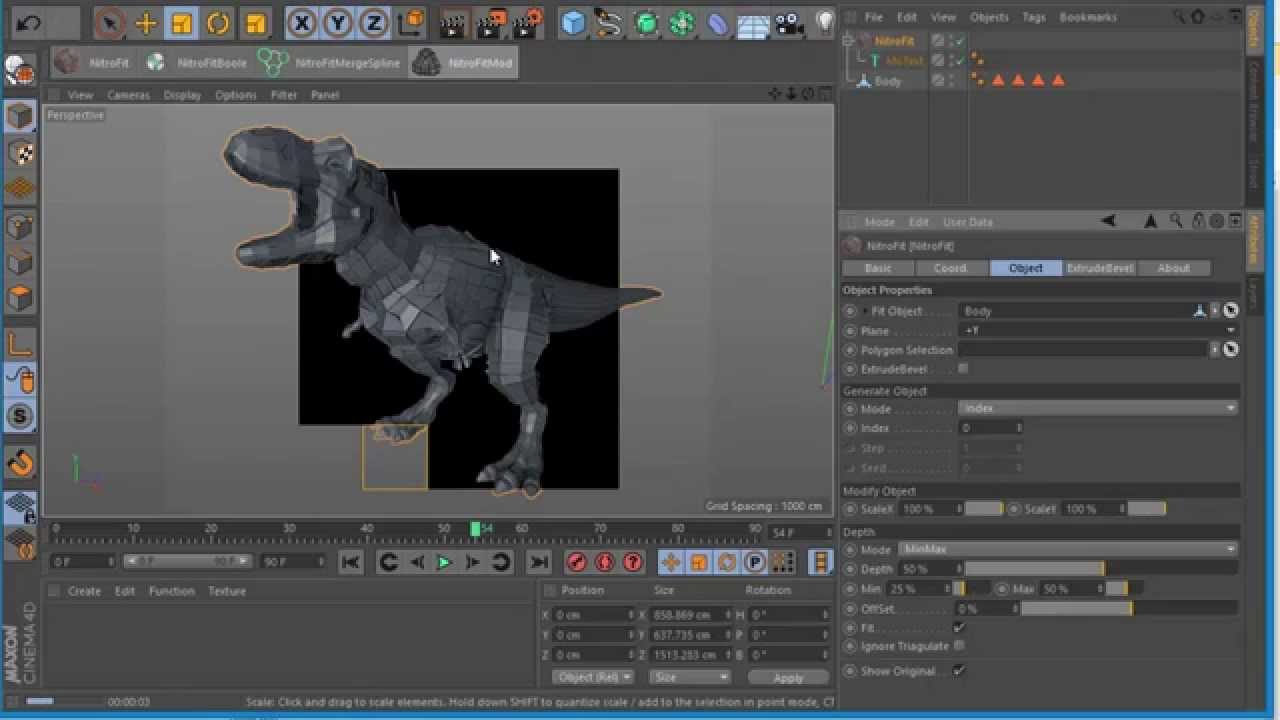This screenshot has width=1280, height=720.
Task: Click the Tweak mode mouse icon
Action: [20, 381]
